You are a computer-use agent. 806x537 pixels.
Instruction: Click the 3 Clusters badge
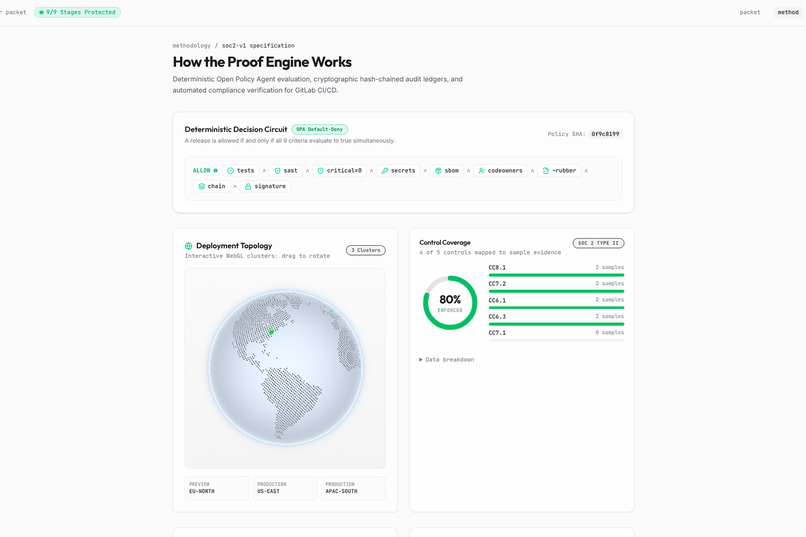pyautogui.click(x=365, y=250)
